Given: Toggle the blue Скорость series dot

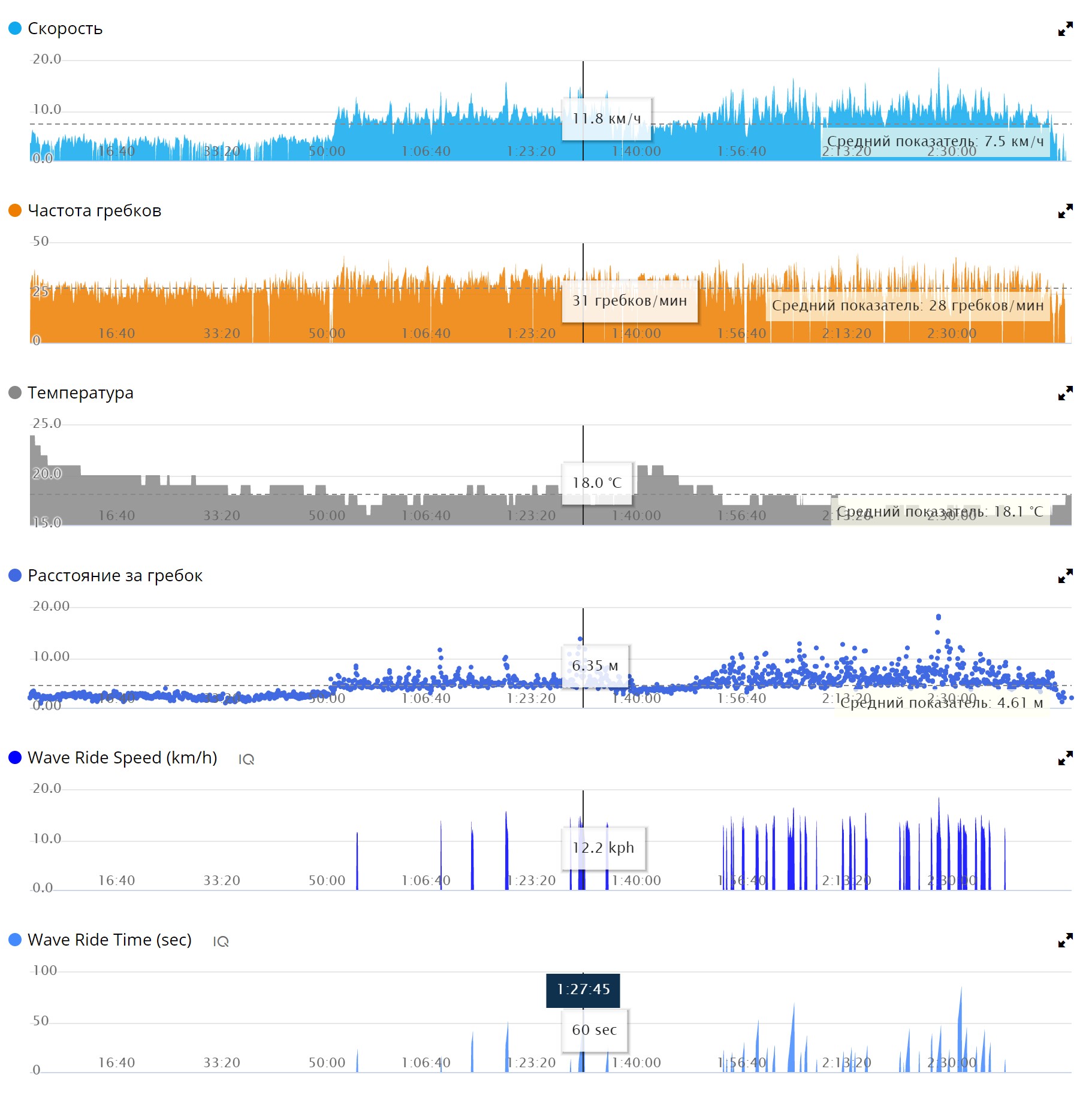Looking at the screenshot, I should coord(15,28).
